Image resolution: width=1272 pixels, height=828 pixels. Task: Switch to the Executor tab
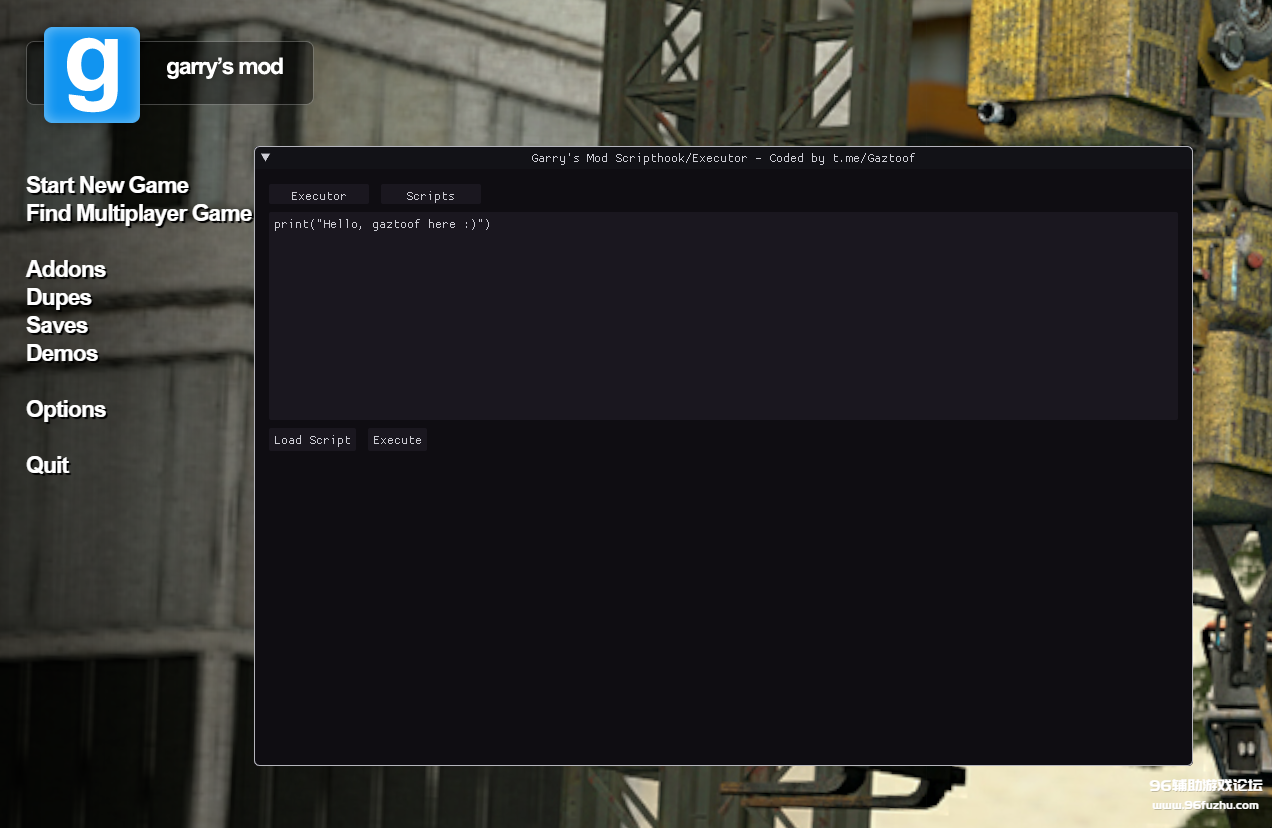[318, 195]
